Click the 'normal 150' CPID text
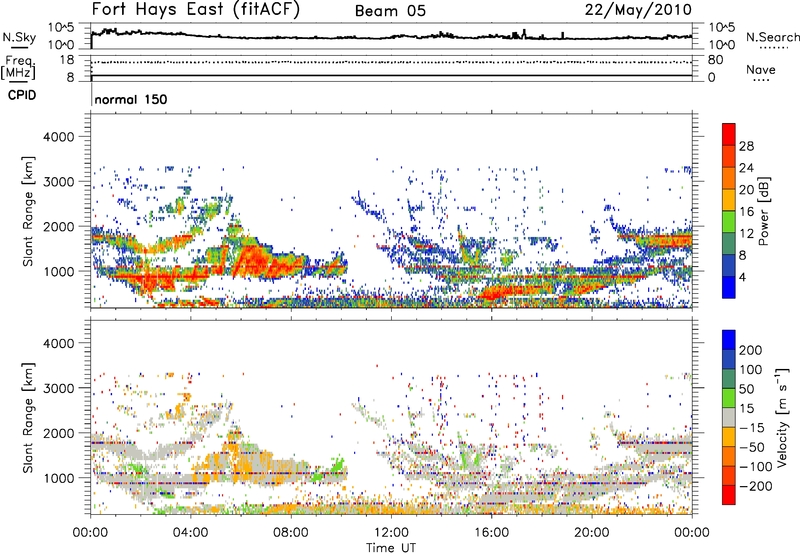Image resolution: width=800 pixels, height=554 pixels. pos(131,99)
